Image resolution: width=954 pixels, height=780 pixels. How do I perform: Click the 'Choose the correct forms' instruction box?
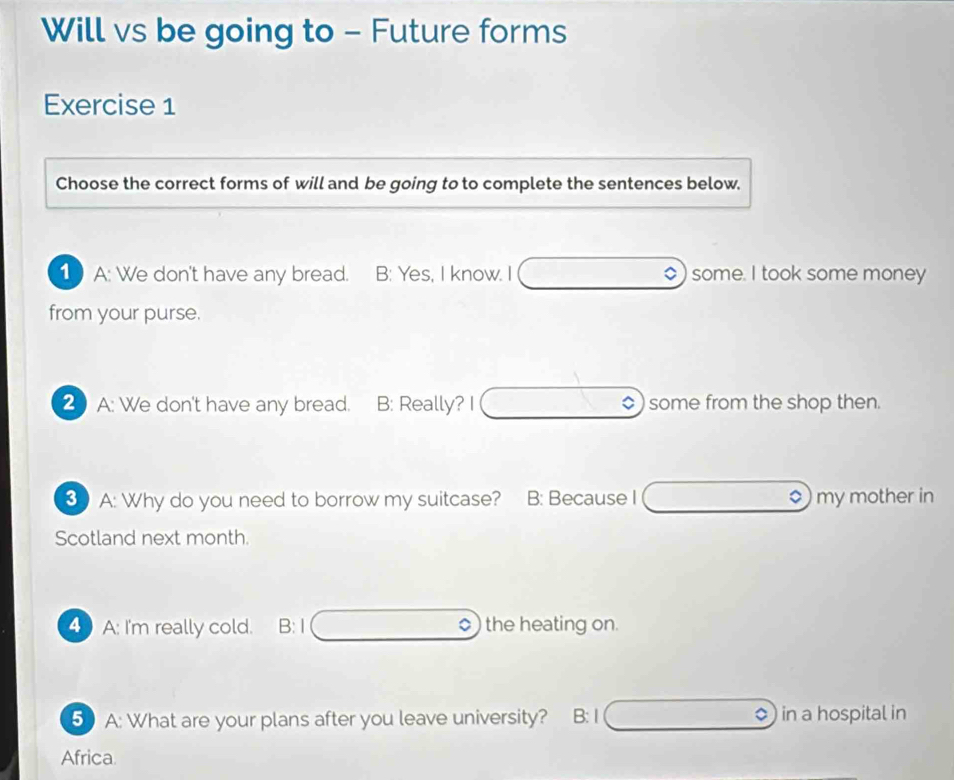pyautogui.click(x=398, y=183)
